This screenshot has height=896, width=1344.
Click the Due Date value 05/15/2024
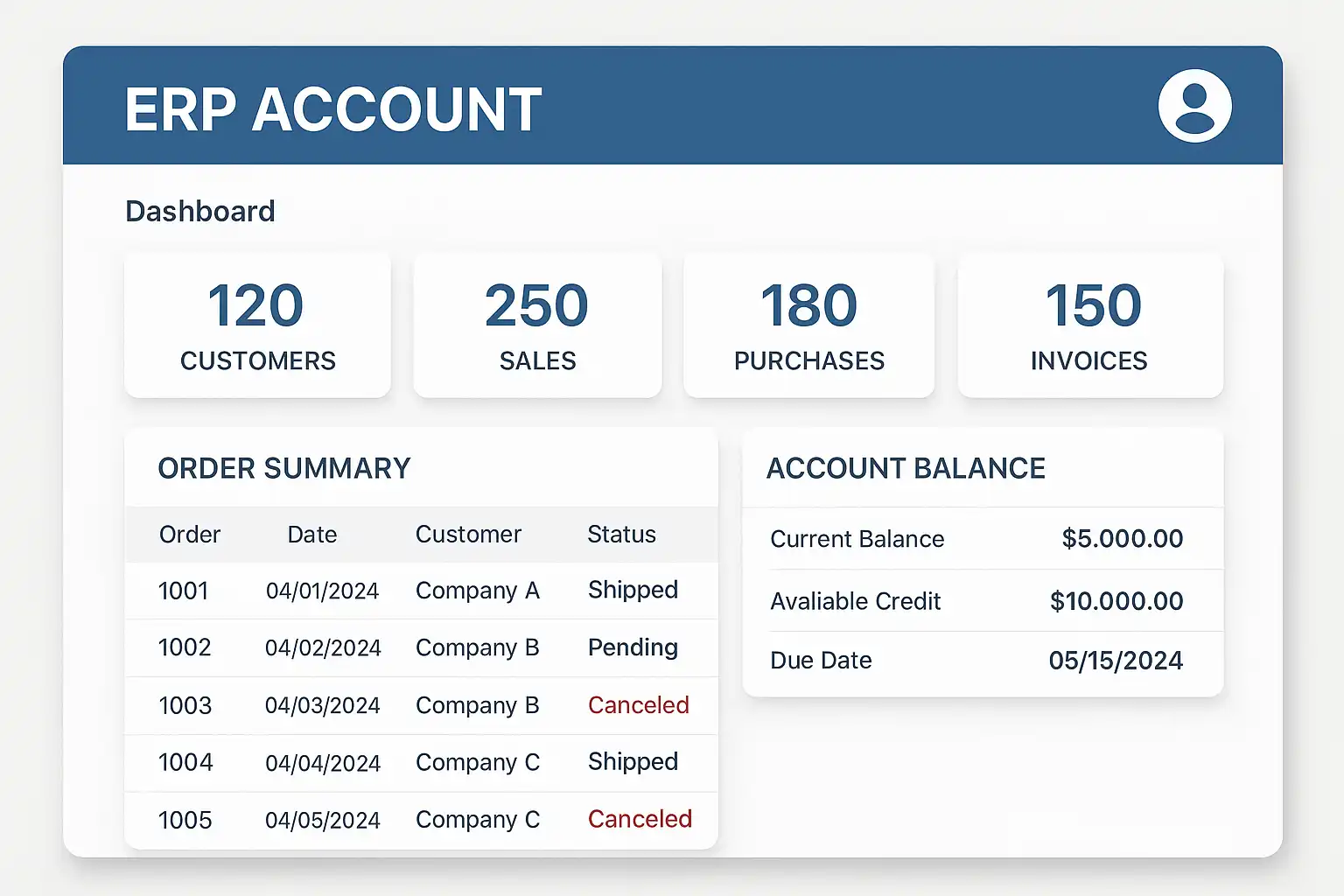(1116, 661)
